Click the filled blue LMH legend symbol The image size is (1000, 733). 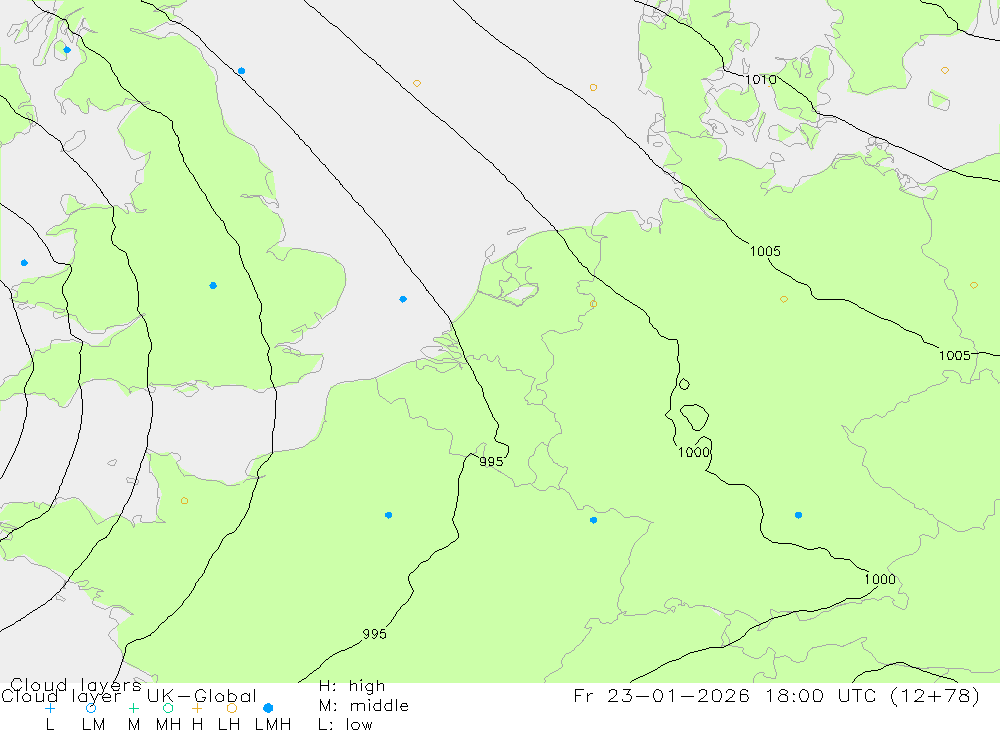click(x=268, y=708)
